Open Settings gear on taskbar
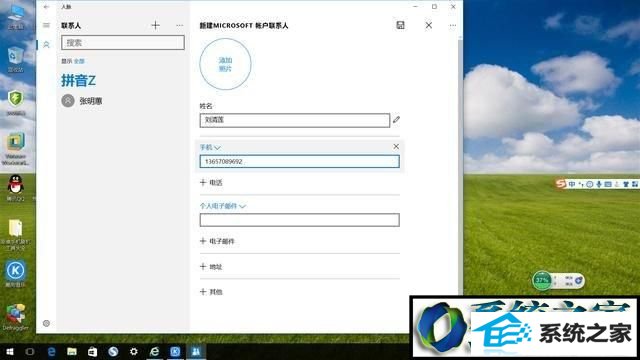 tap(133, 351)
